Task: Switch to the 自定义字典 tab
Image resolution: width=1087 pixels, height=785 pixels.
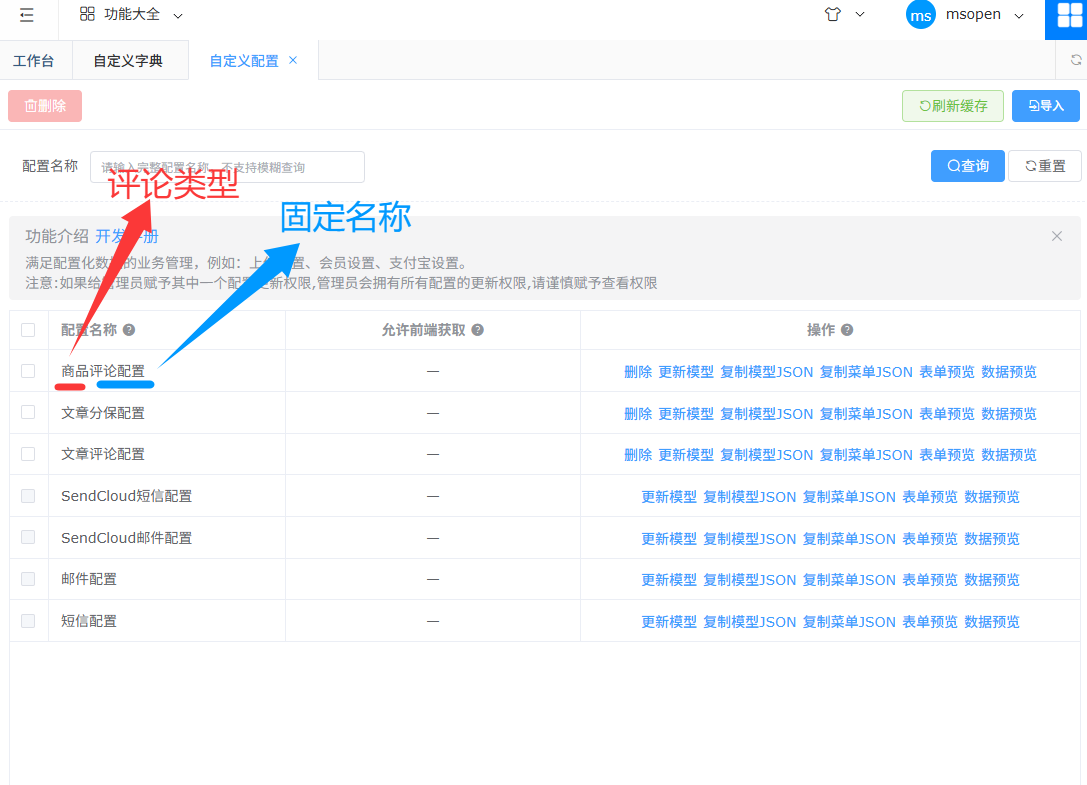Action: 128,61
